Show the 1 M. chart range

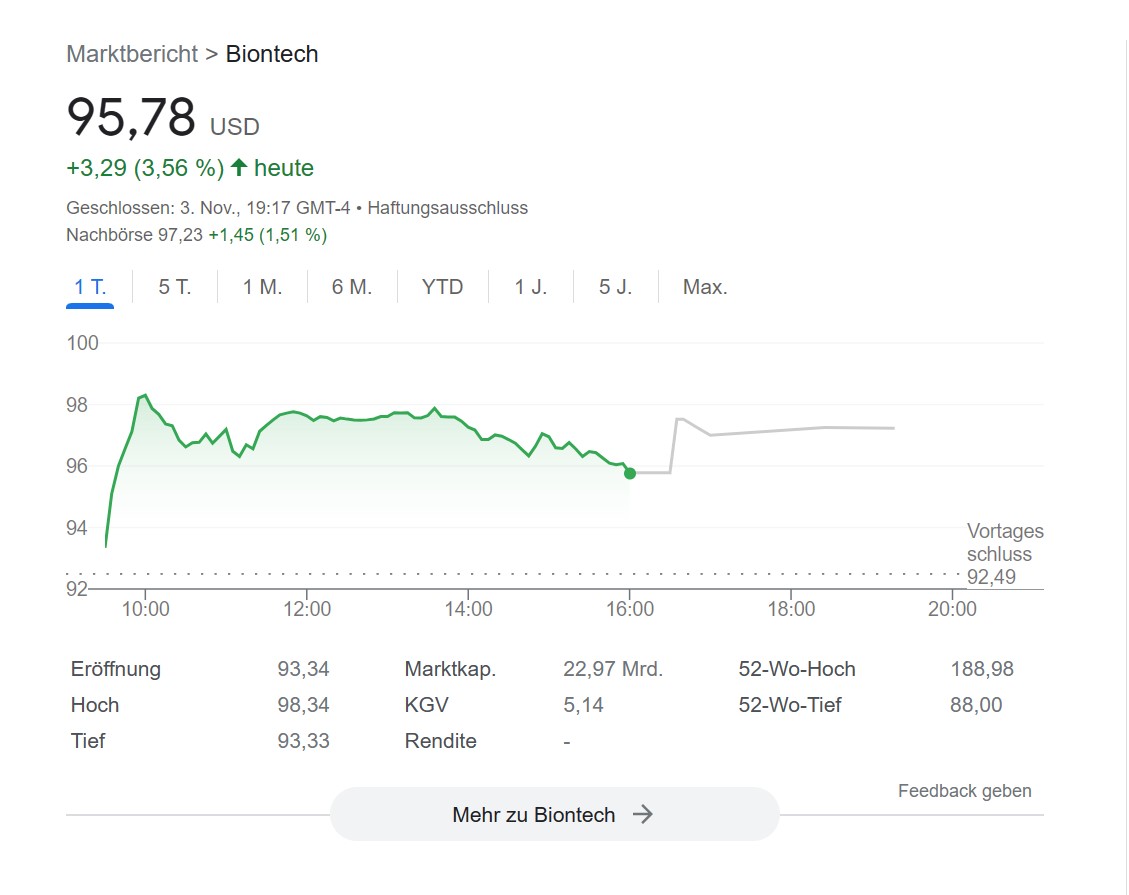click(262, 287)
